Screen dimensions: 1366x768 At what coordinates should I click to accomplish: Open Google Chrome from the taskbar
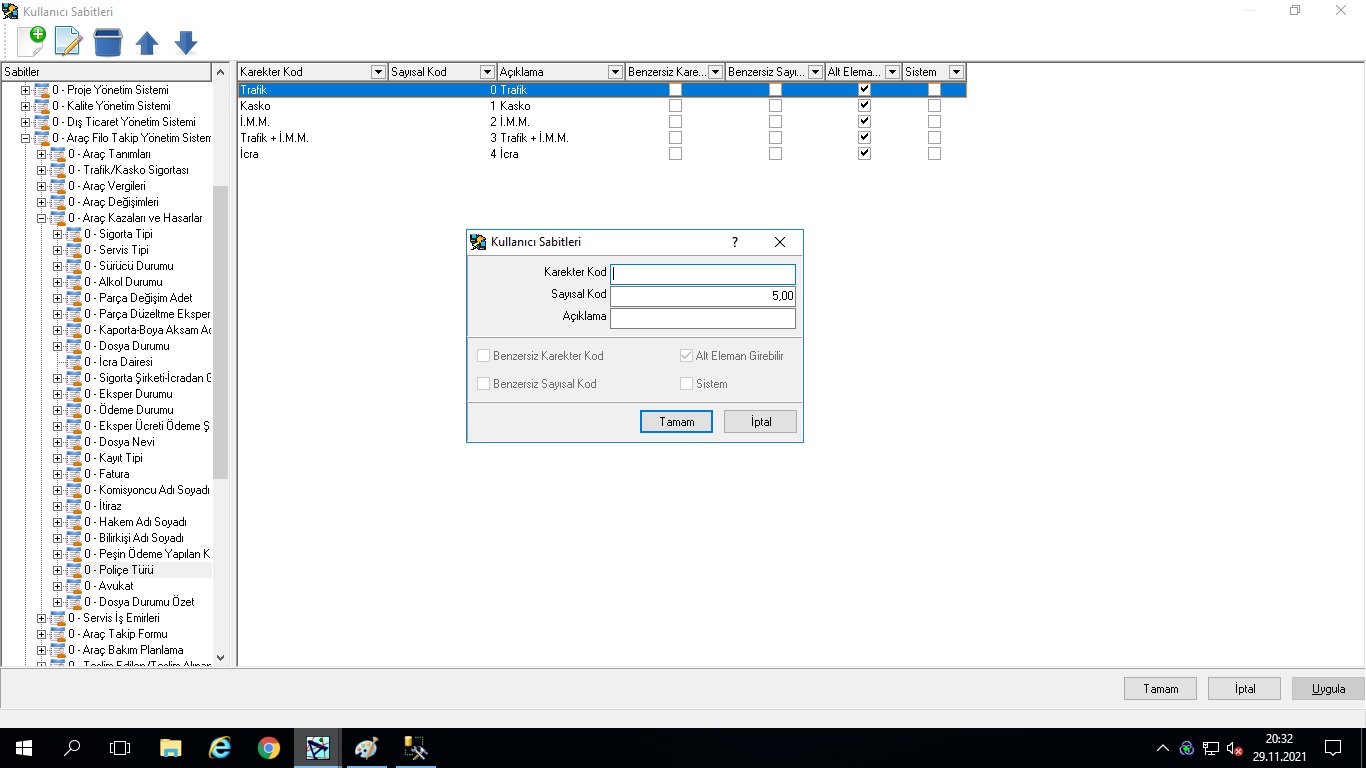(268, 748)
